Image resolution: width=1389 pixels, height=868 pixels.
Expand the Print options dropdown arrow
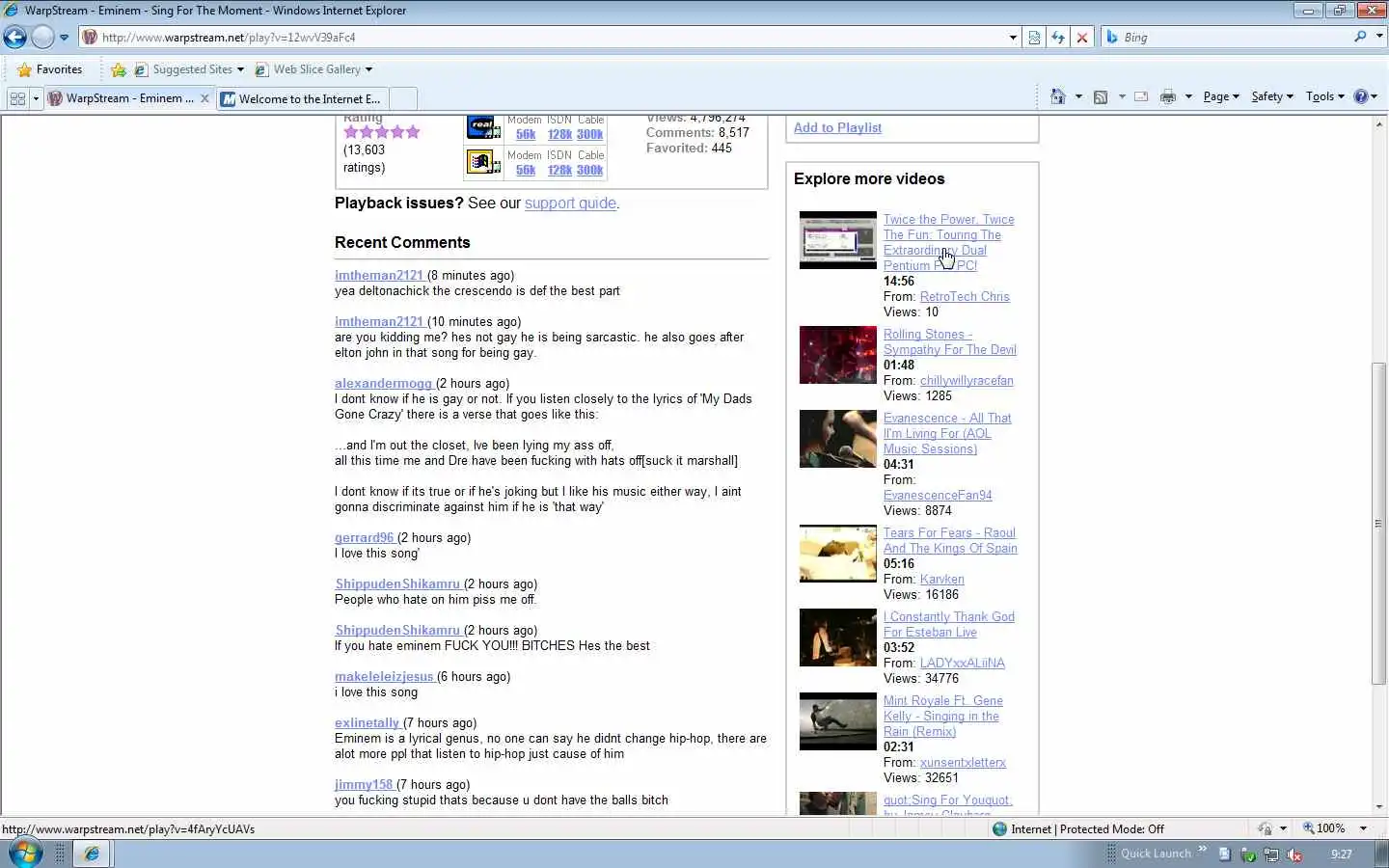(1188, 96)
